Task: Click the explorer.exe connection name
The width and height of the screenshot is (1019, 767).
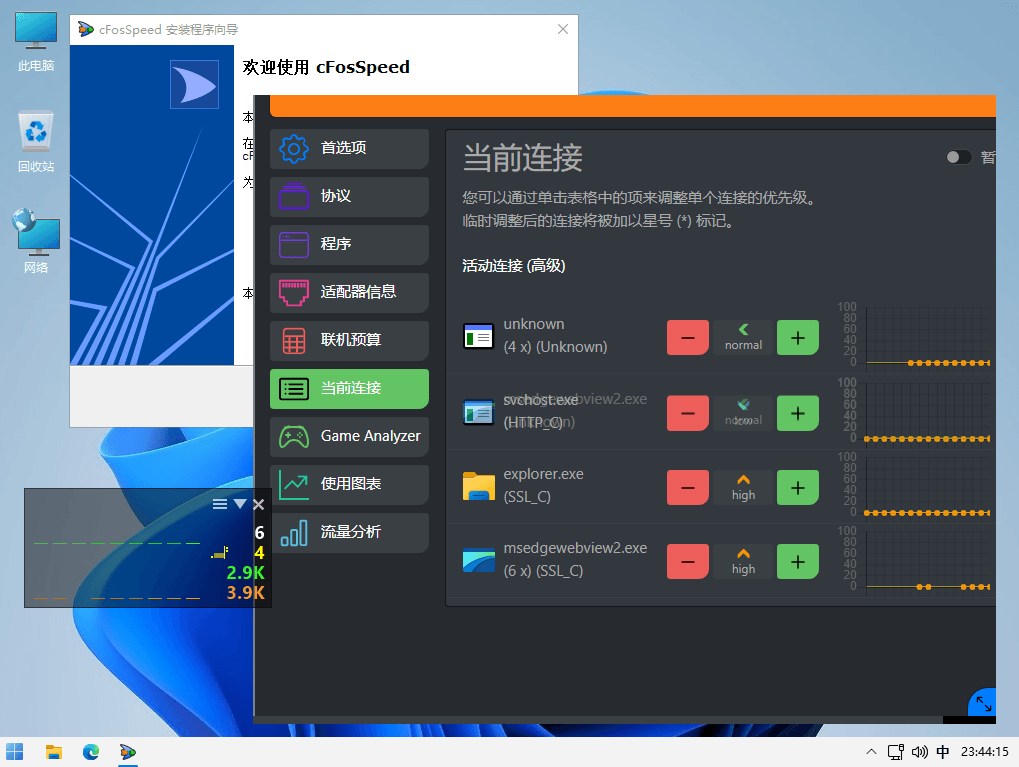Action: coord(543,474)
